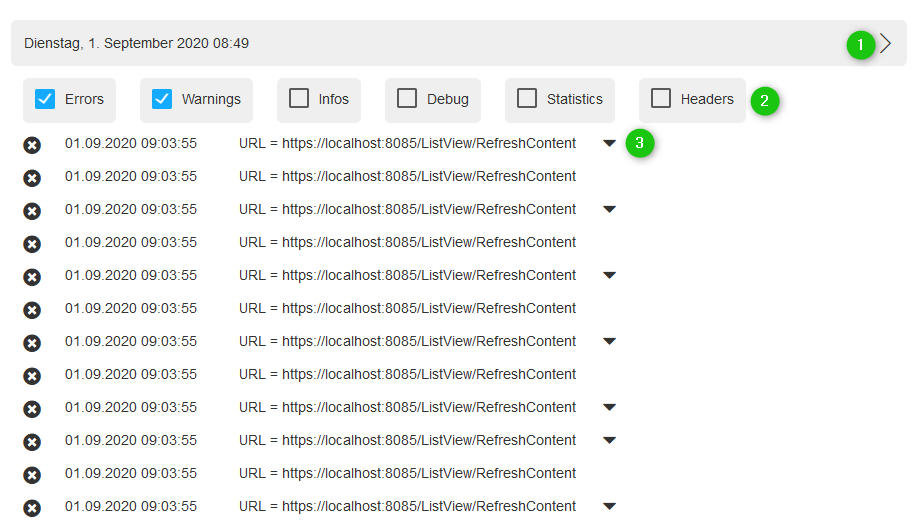Uncheck the Errors checkbox
916x526 pixels.
(45, 99)
